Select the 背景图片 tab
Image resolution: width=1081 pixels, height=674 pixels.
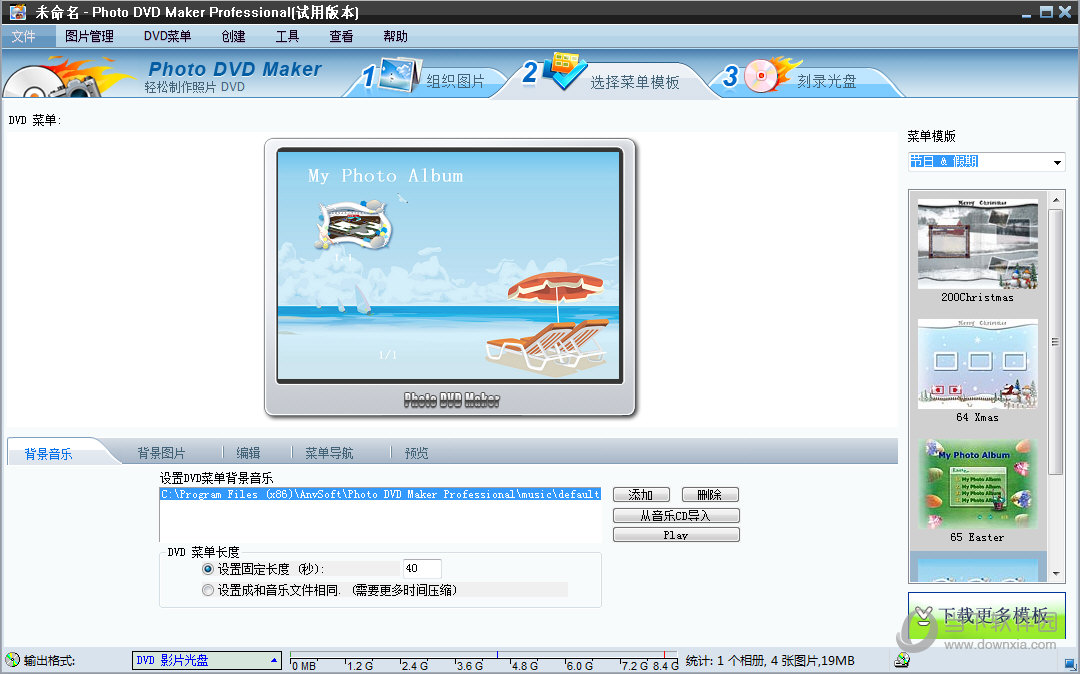161,453
